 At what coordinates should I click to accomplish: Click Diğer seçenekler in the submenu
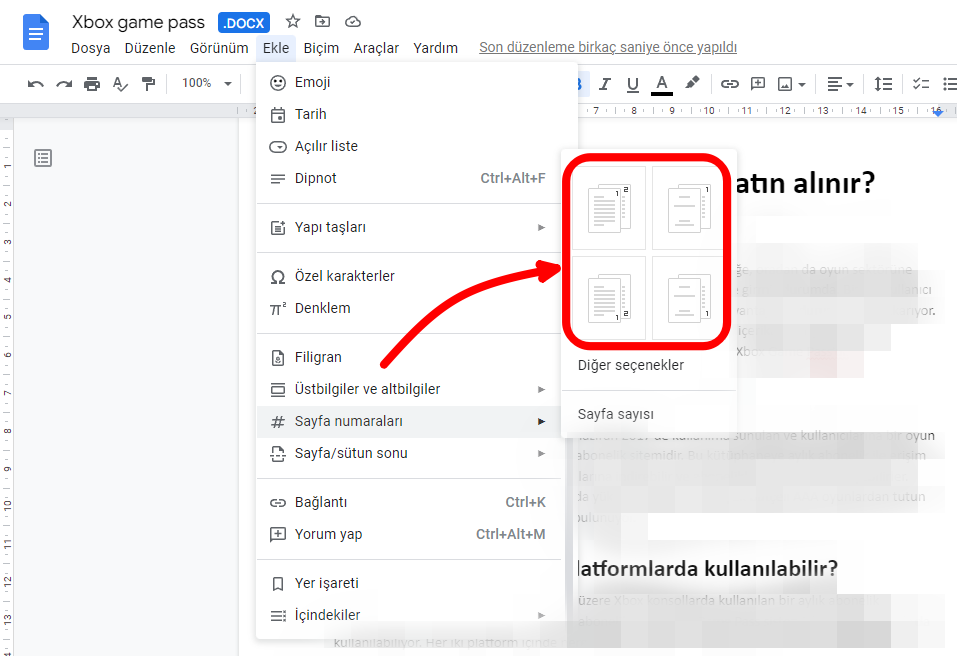(x=631, y=365)
